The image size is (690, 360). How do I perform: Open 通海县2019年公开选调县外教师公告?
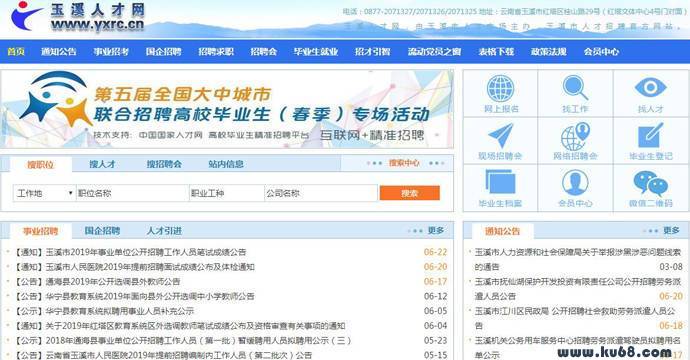tap(97, 282)
